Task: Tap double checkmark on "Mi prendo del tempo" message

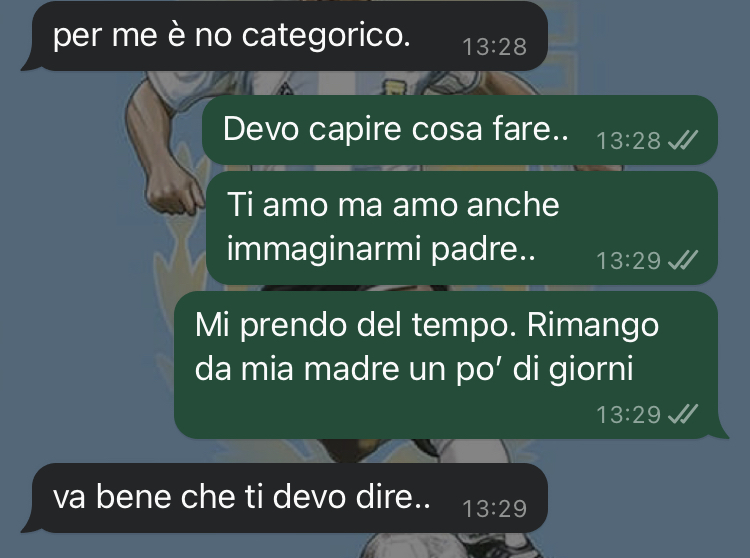Action: click(683, 414)
